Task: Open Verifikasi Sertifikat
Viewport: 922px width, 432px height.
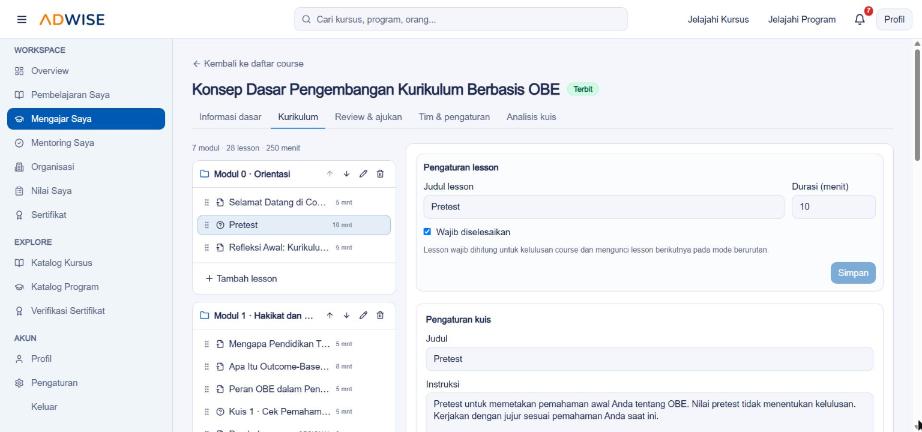Action: (86, 311)
